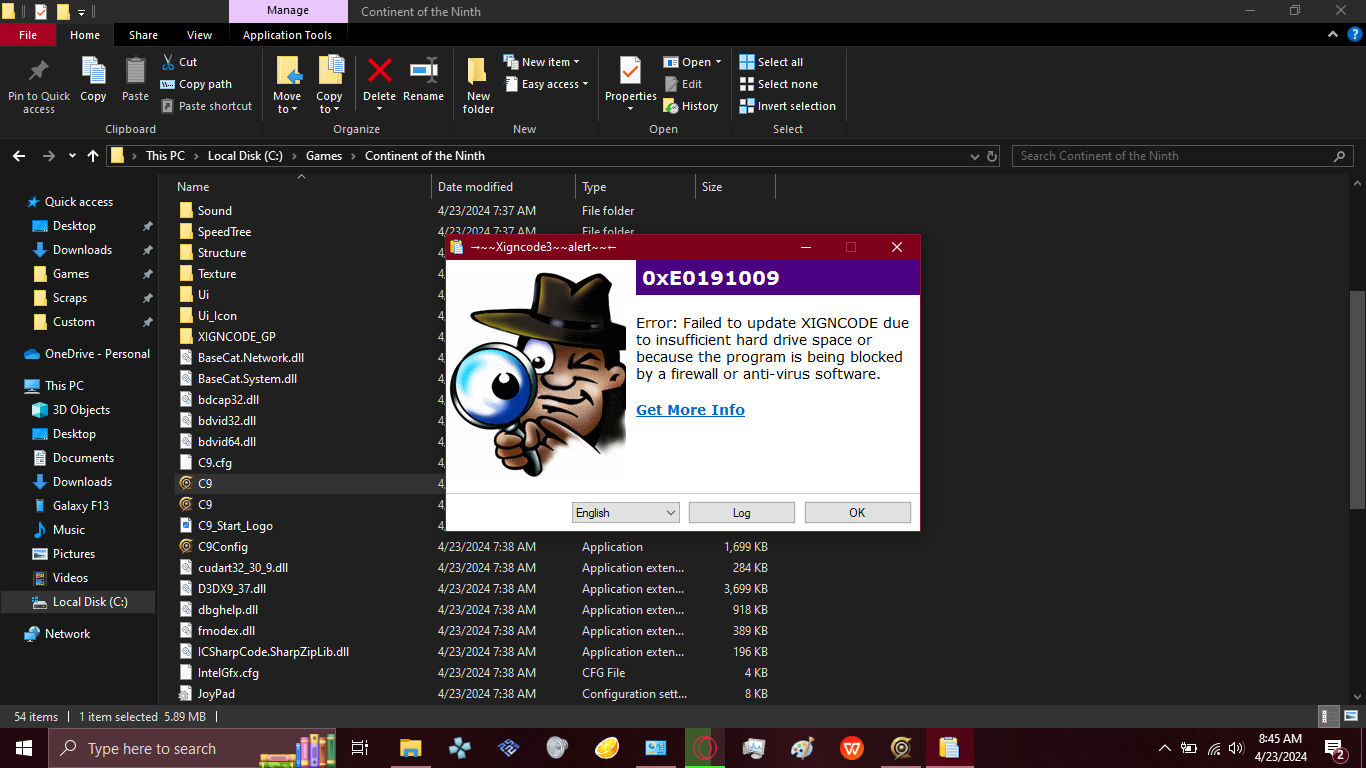Click Pin to Quick access icon

pyautogui.click(x=39, y=84)
